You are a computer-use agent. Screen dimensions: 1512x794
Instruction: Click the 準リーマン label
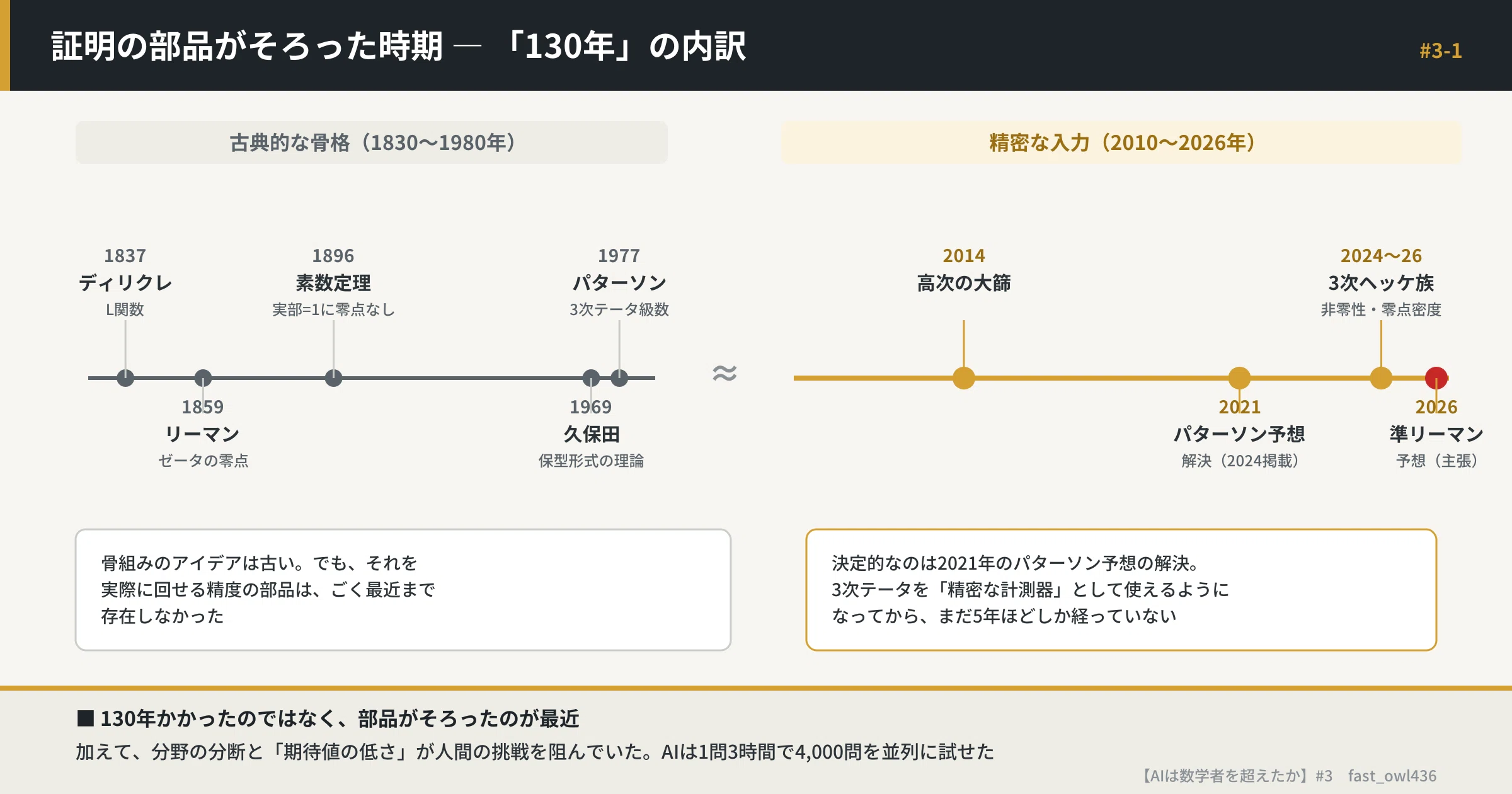1436,434
